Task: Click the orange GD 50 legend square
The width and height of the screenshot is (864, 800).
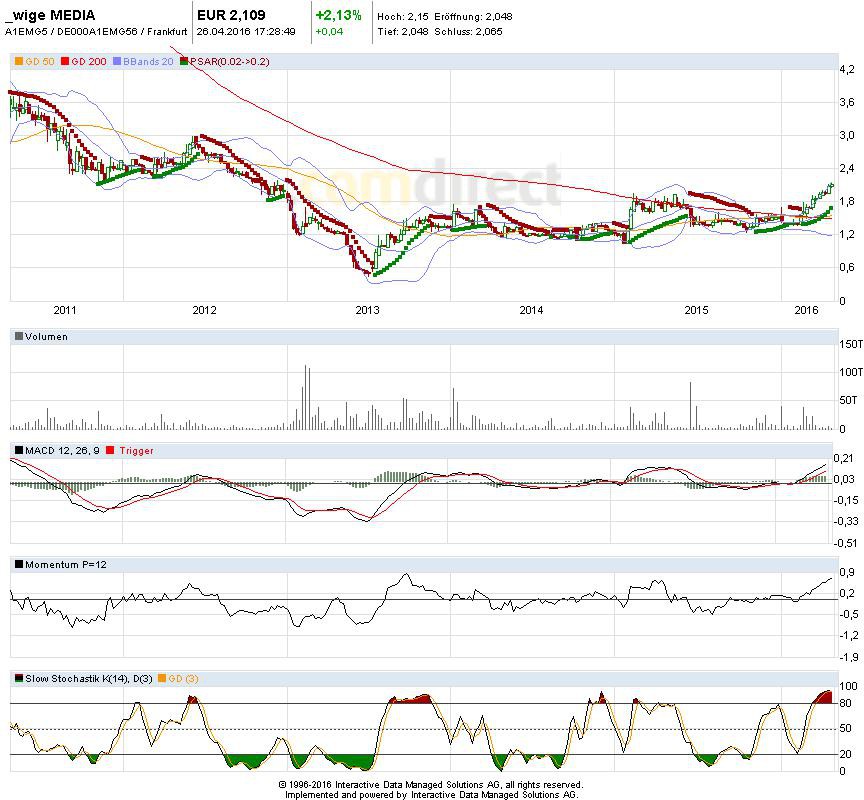Action: (18, 62)
